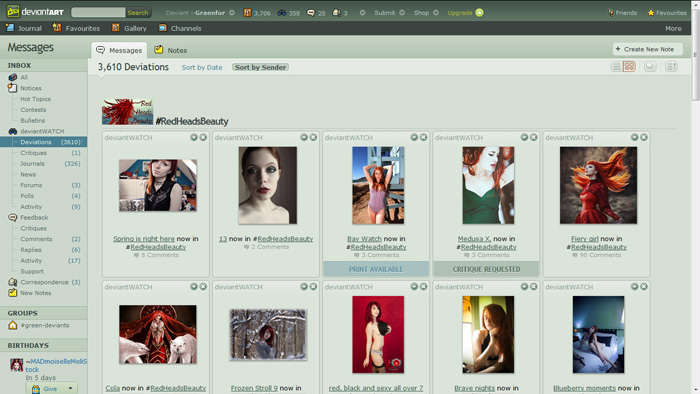Open #green-deviants group link
Image resolution: width=700 pixels, height=394 pixels.
(45, 325)
